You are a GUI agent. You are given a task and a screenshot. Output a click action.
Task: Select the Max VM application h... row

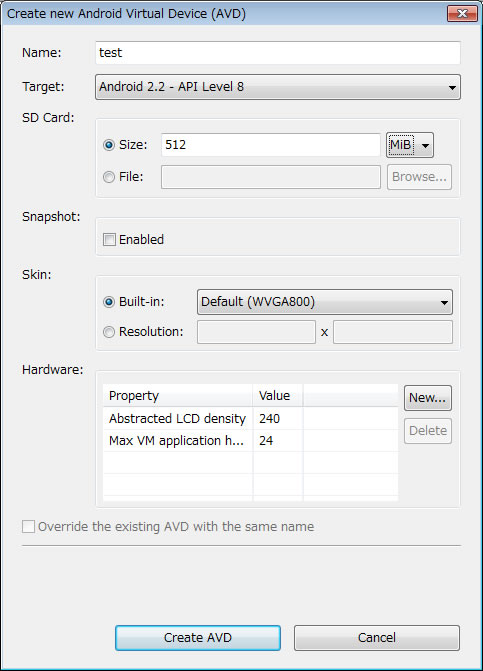coord(250,441)
